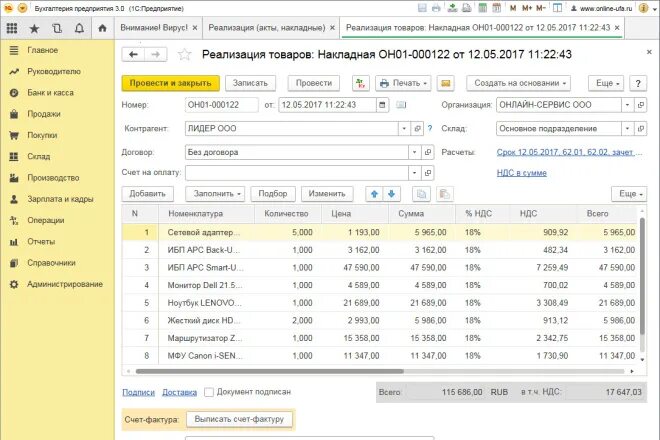Screen dimensions: 660x440
Task: Click the M memory button in title bar
Action: click(x=513, y=8)
